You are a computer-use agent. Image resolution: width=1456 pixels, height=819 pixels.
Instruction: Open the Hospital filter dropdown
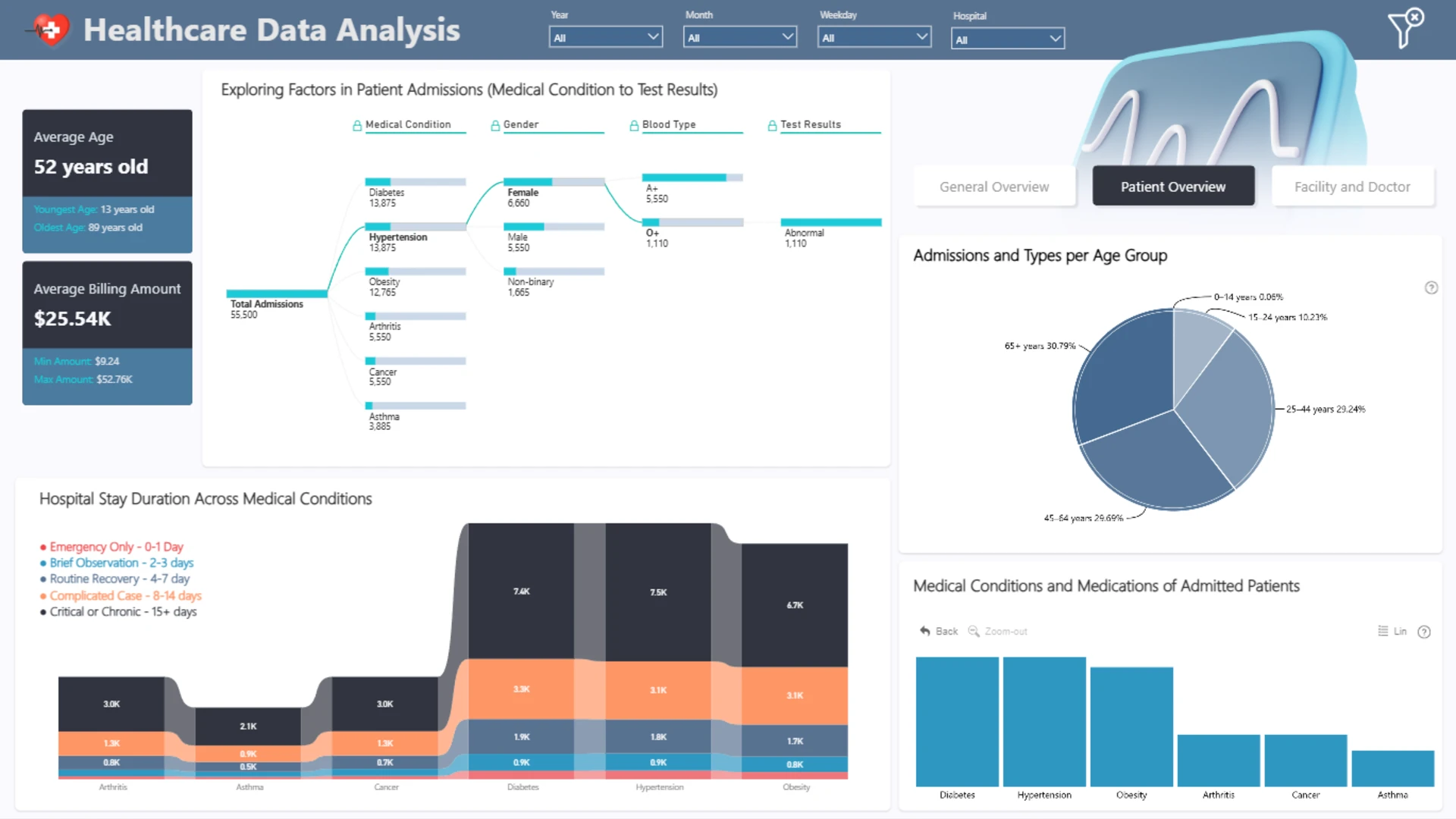tap(1008, 39)
